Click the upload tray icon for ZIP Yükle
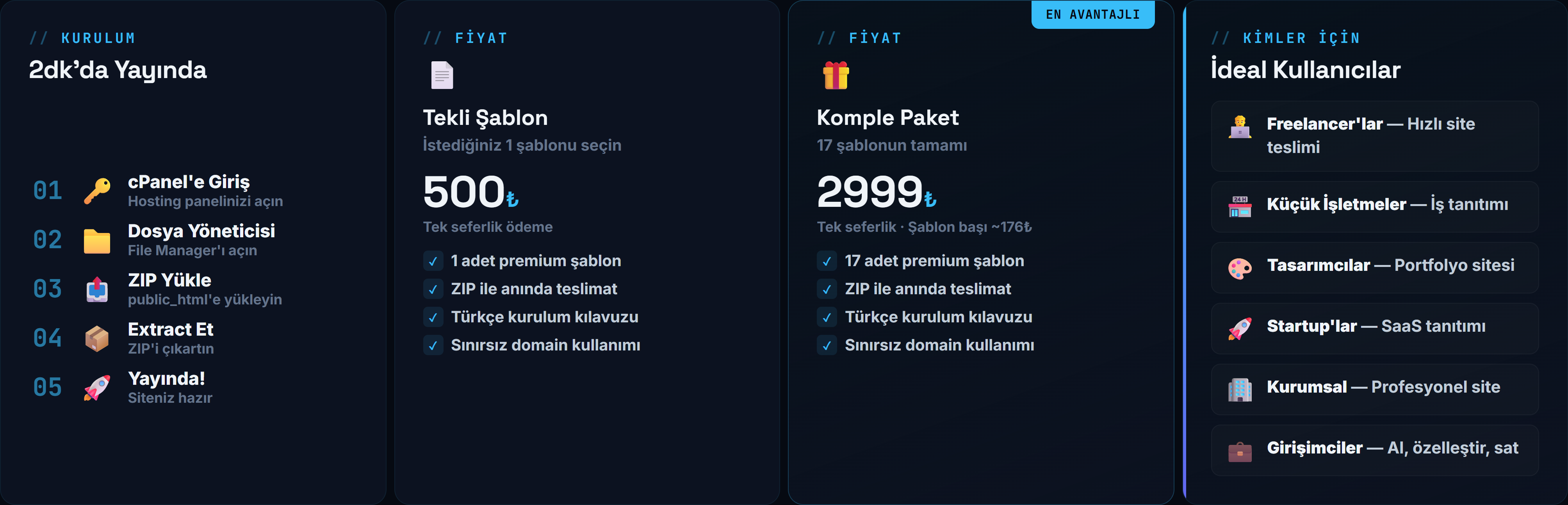Screen dimensions: 1568x505 (97, 290)
